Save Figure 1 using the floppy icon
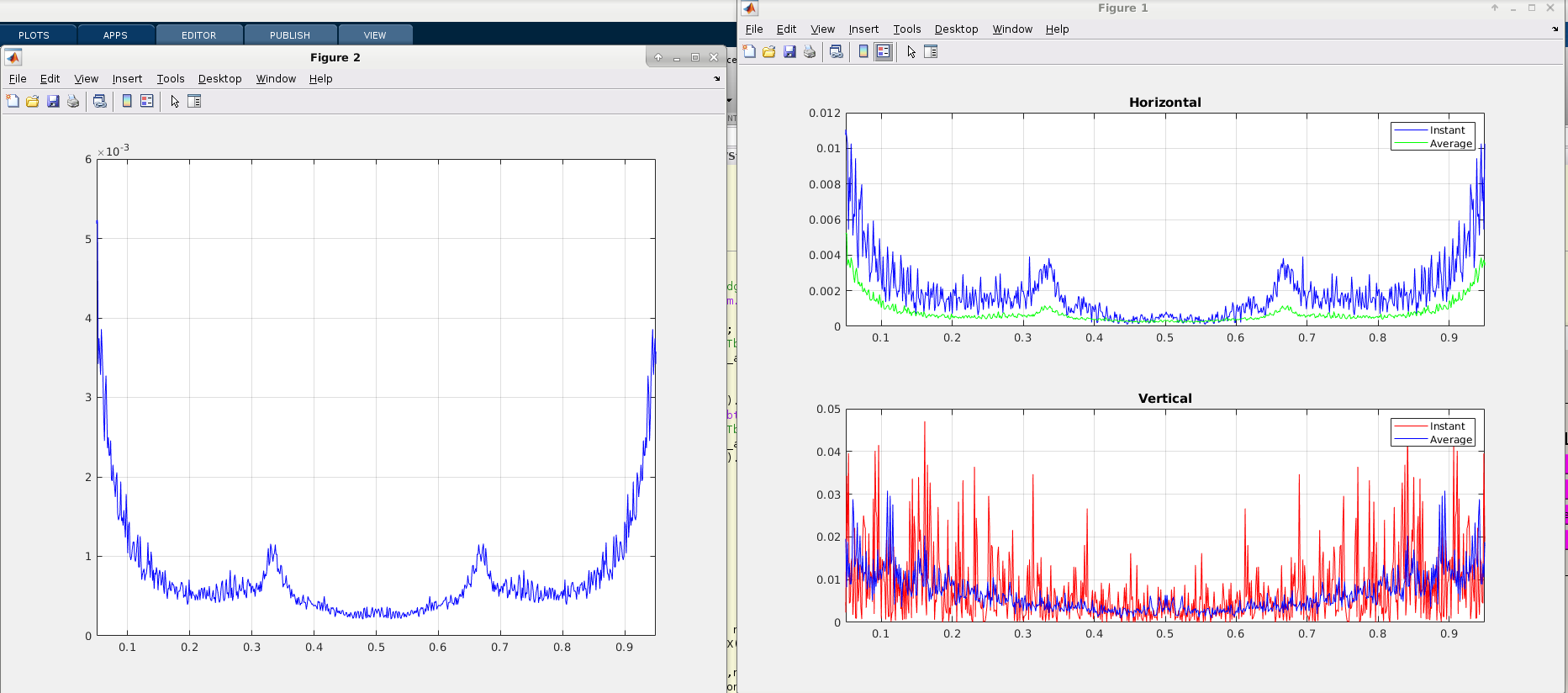1568x693 pixels. [x=789, y=52]
